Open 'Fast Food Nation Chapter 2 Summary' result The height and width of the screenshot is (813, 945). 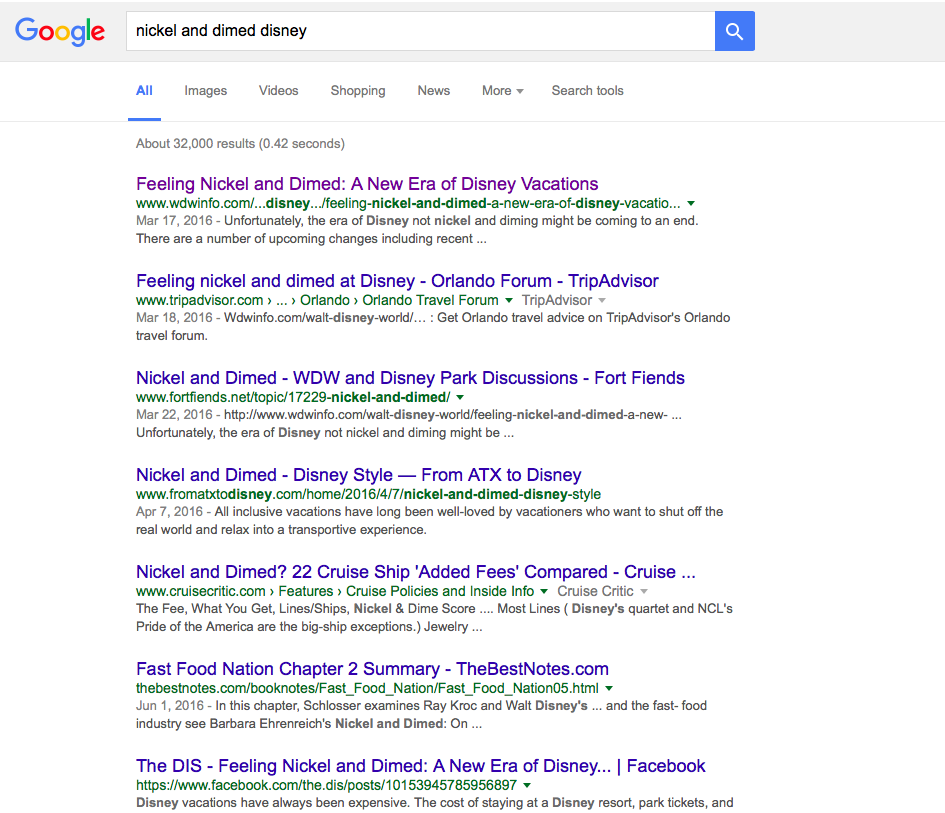[372, 668]
